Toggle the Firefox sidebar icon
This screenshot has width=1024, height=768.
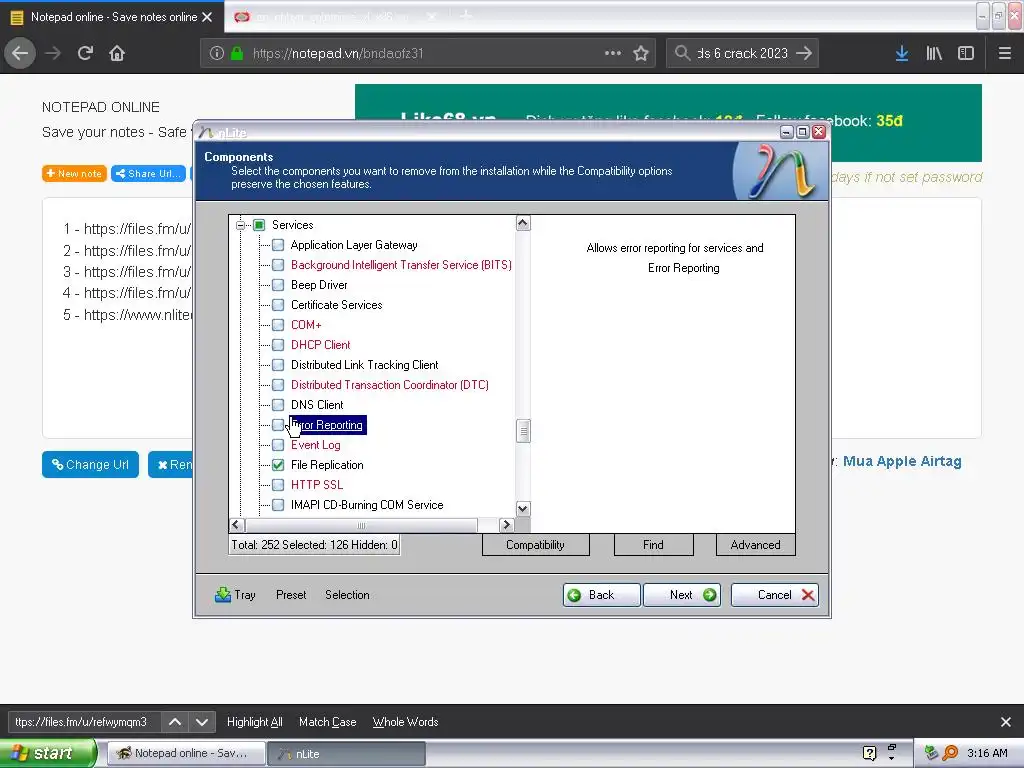pos(966,53)
